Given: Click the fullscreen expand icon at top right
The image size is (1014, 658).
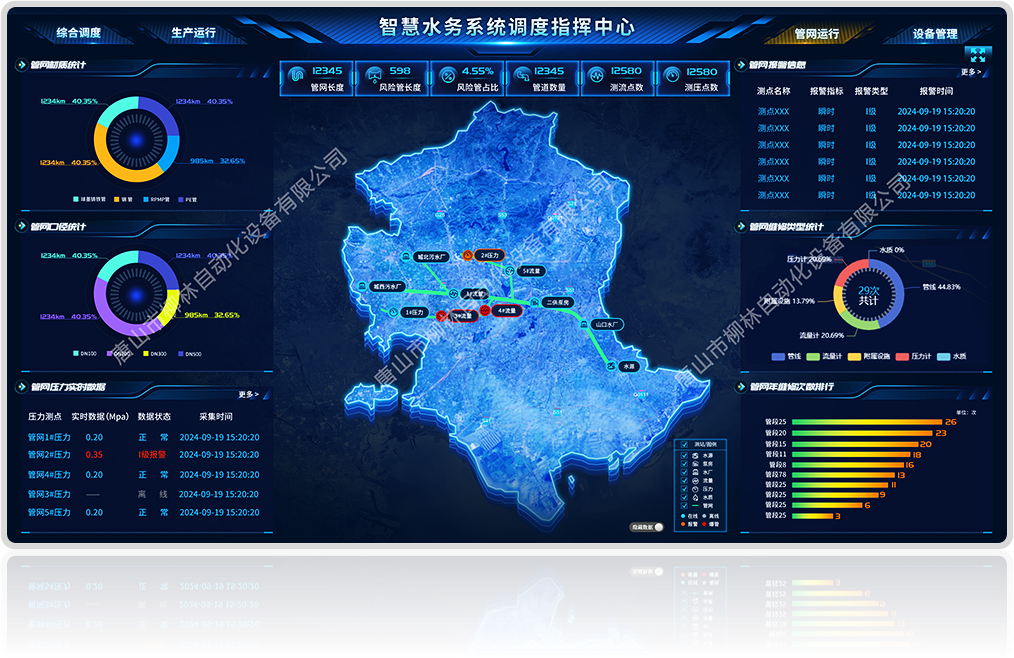Looking at the screenshot, I should (x=976, y=54).
